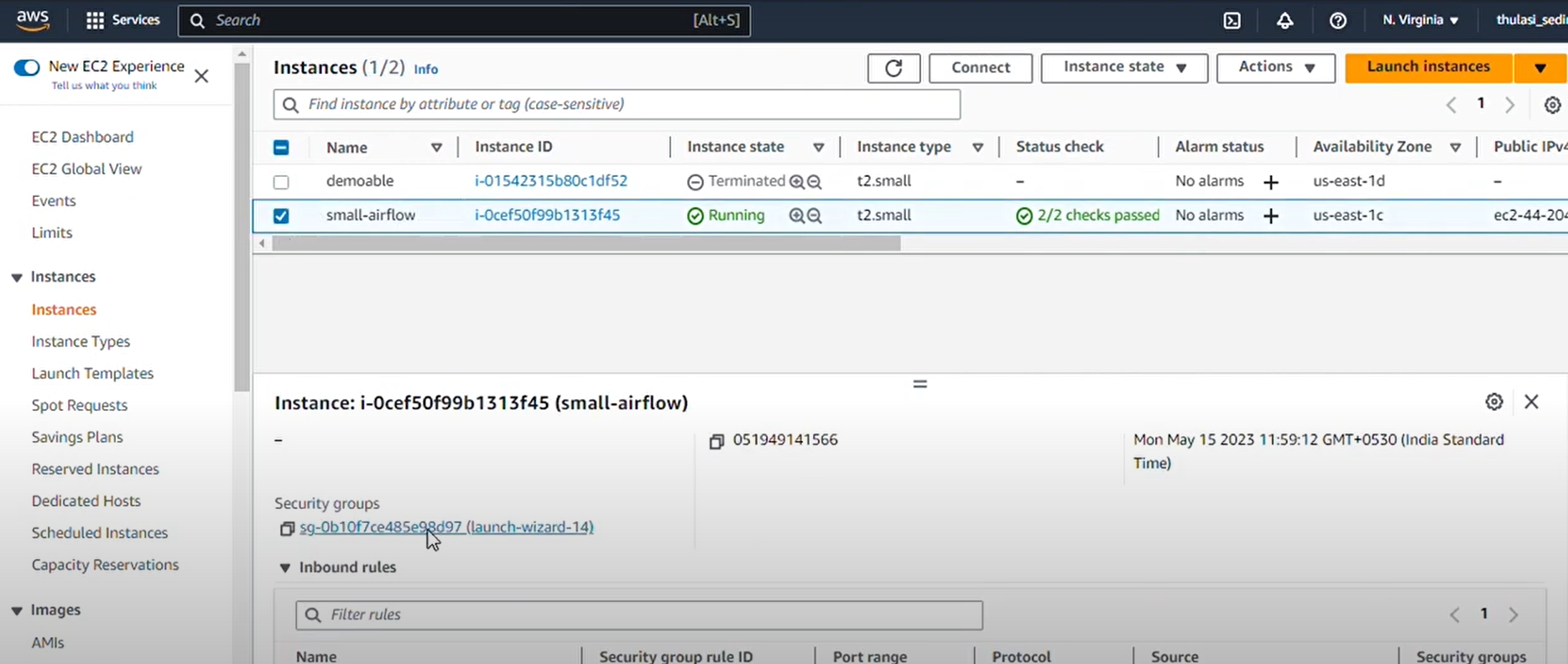Copy the owner ID 051949141566
The height and width of the screenshot is (664, 1568).
point(716,441)
